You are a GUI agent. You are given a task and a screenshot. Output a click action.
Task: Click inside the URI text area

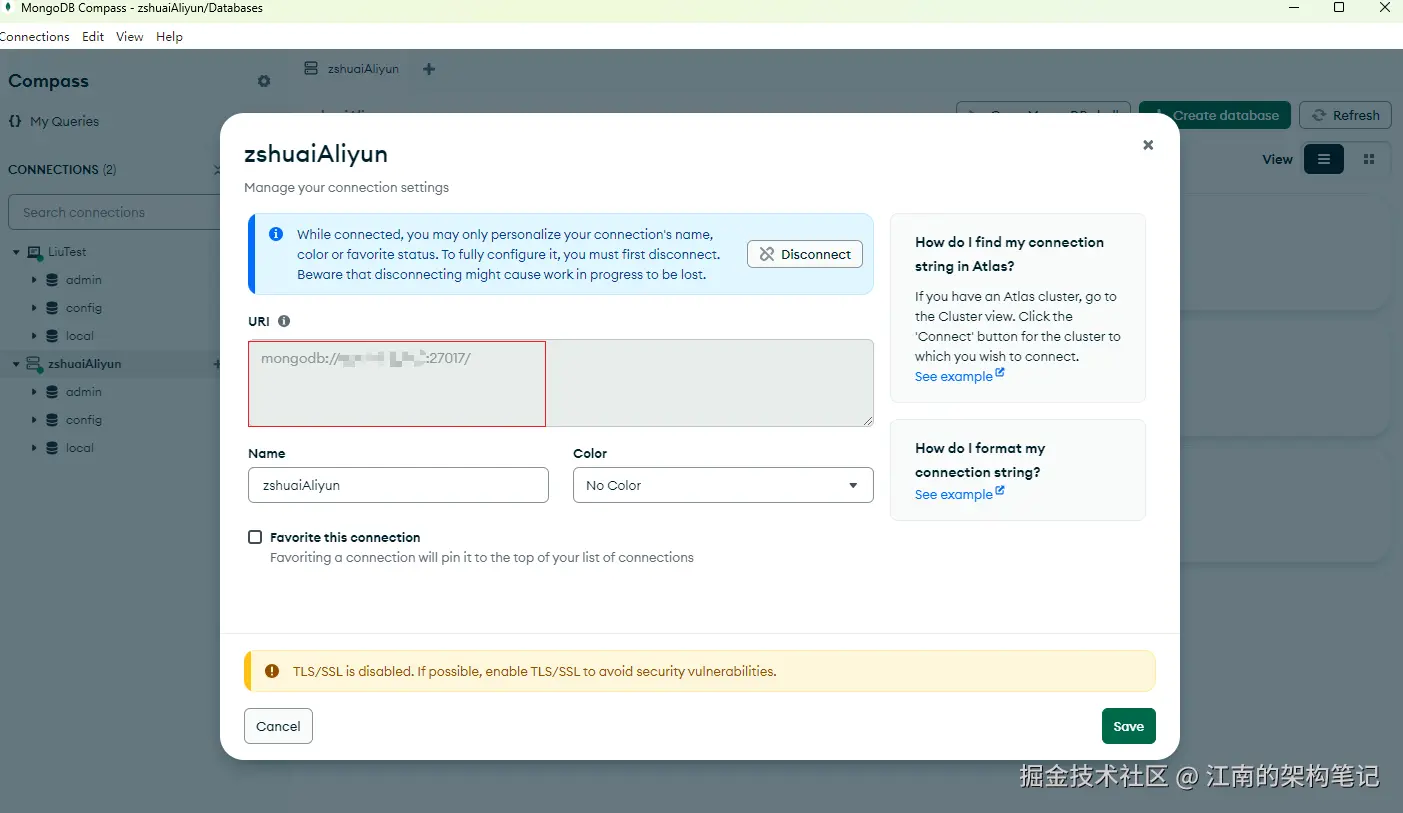561,383
